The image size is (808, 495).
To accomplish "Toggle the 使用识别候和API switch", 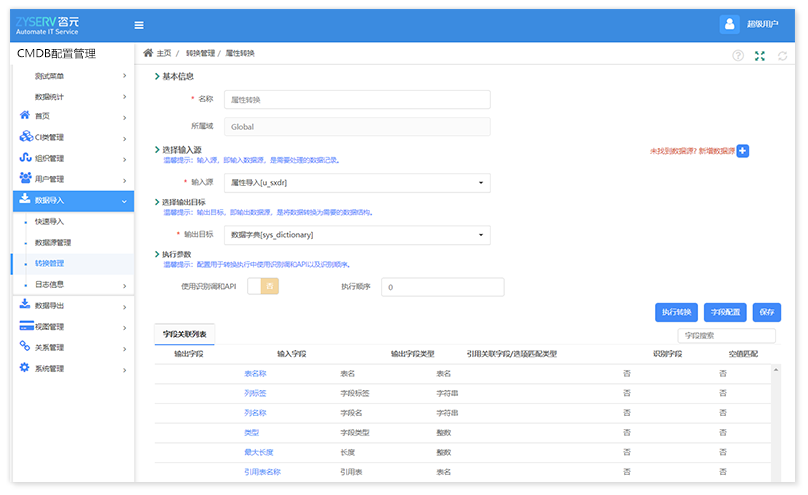I will tap(262, 287).
